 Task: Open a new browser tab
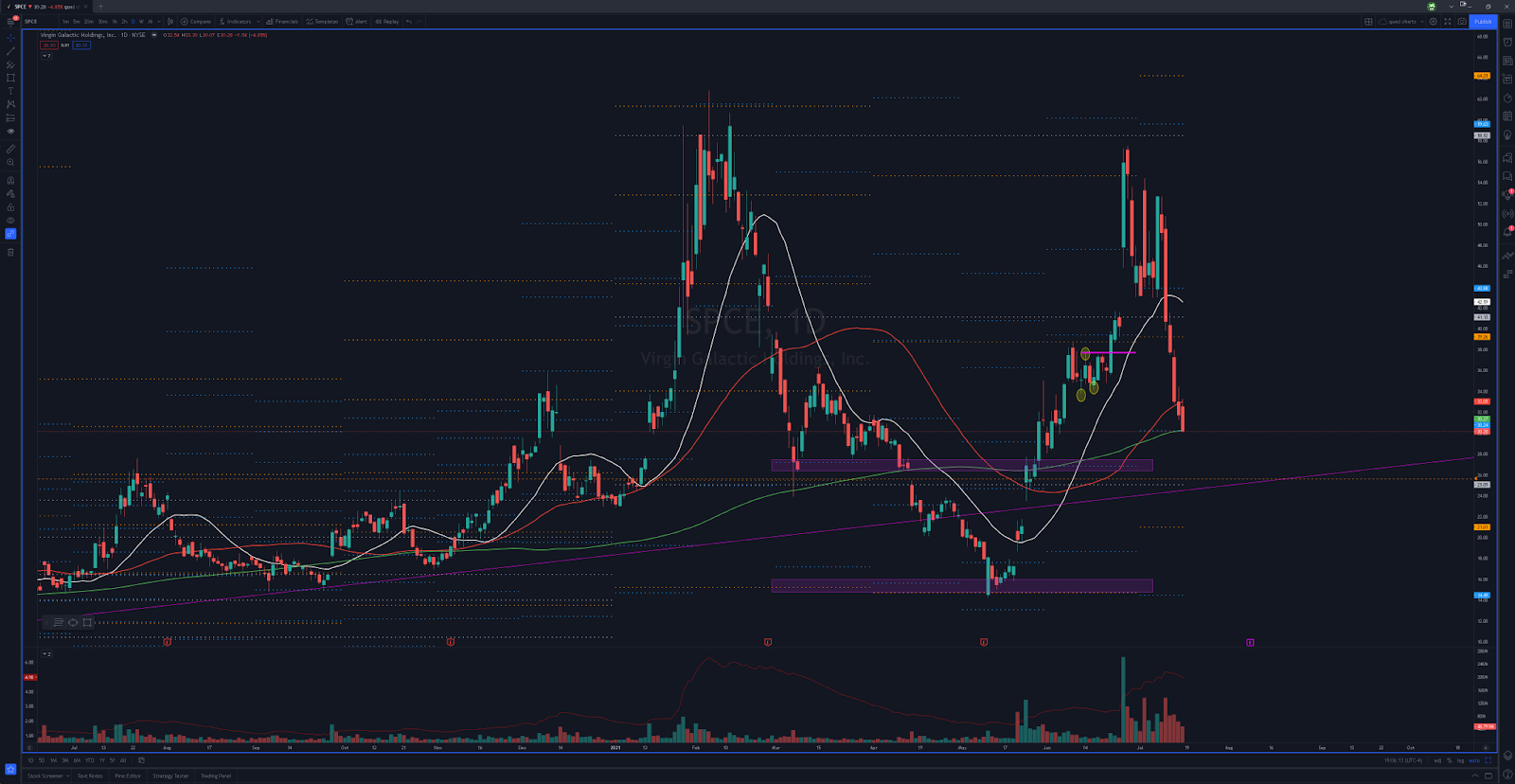tap(100, 7)
